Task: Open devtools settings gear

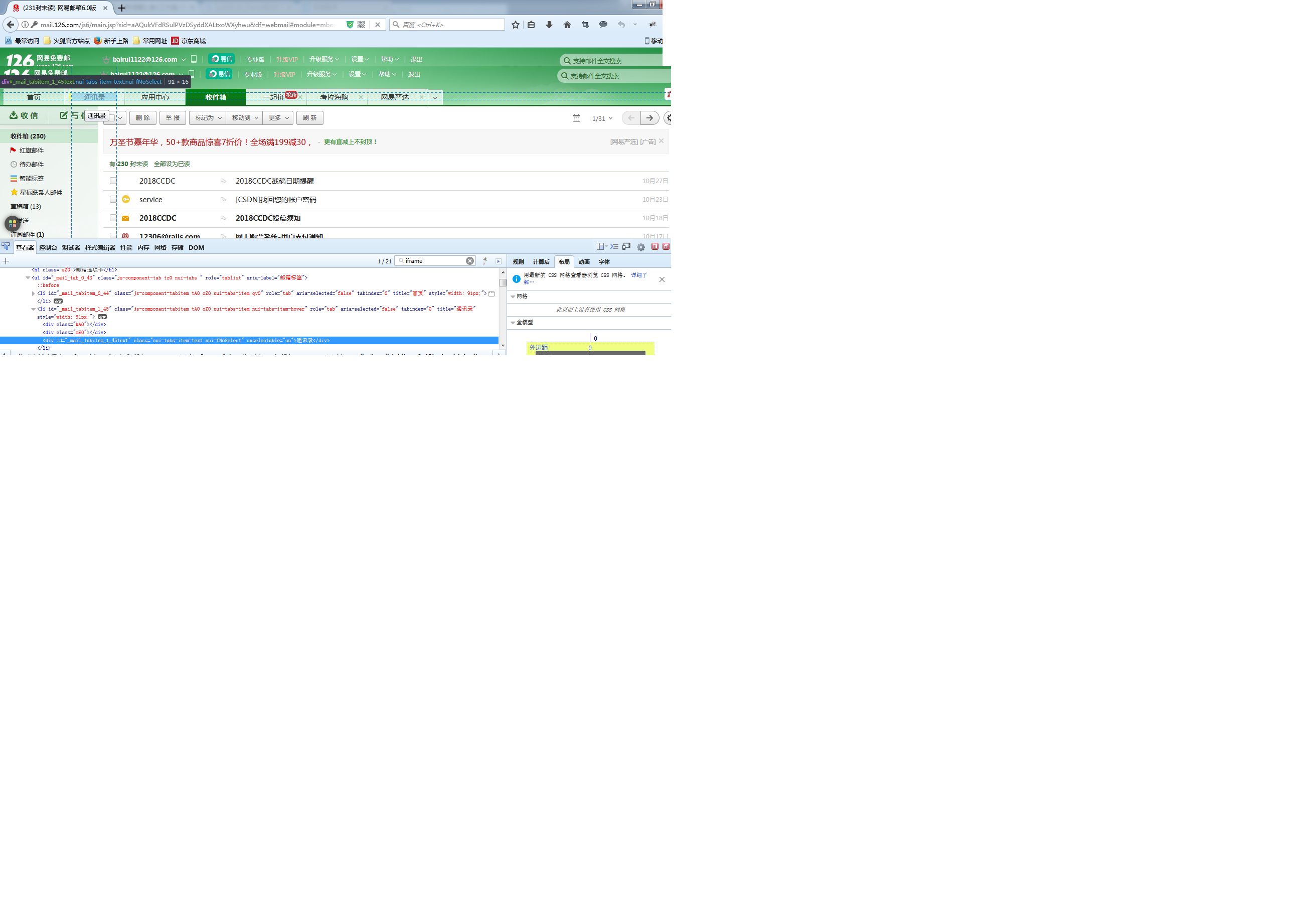Action: tap(640, 247)
